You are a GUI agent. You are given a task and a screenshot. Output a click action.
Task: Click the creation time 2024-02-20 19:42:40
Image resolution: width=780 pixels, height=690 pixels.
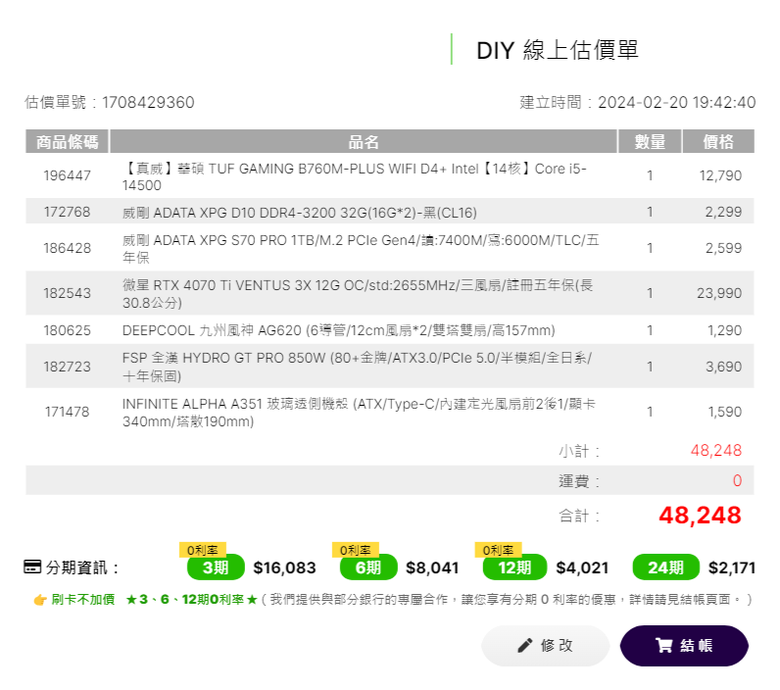tap(677, 102)
